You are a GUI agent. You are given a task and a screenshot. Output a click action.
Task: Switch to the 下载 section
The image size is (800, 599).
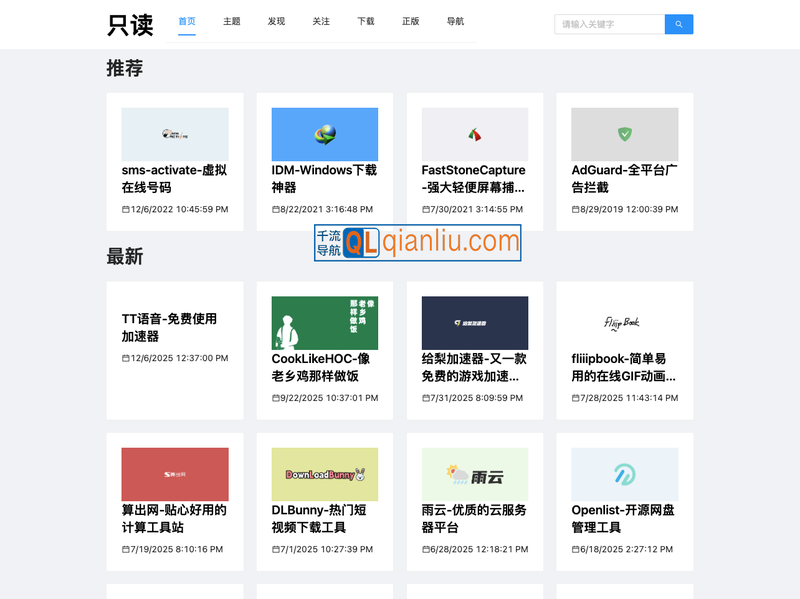point(365,21)
